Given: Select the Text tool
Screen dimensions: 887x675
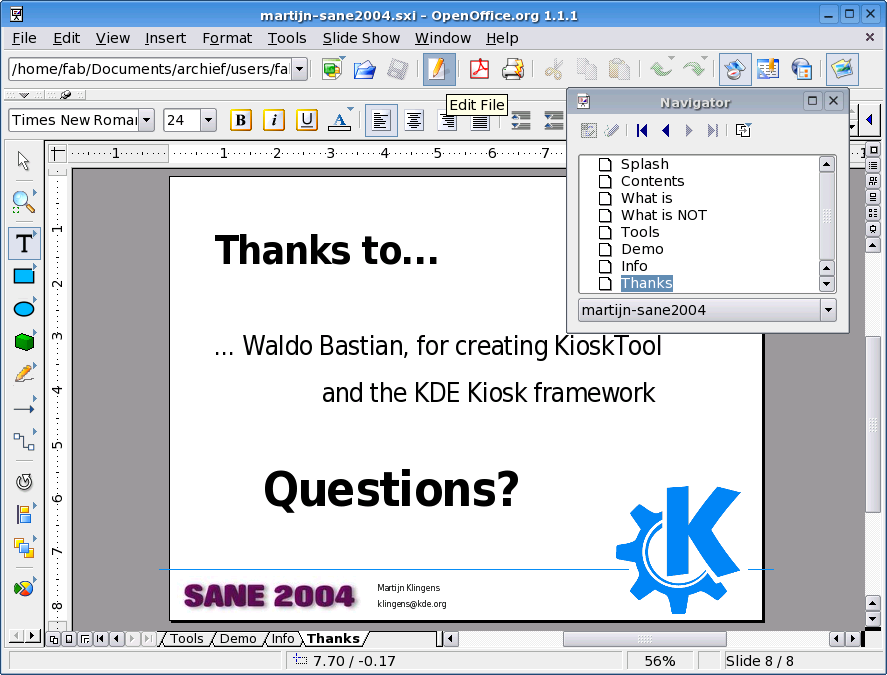Looking at the screenshot, I should [24, 244].
